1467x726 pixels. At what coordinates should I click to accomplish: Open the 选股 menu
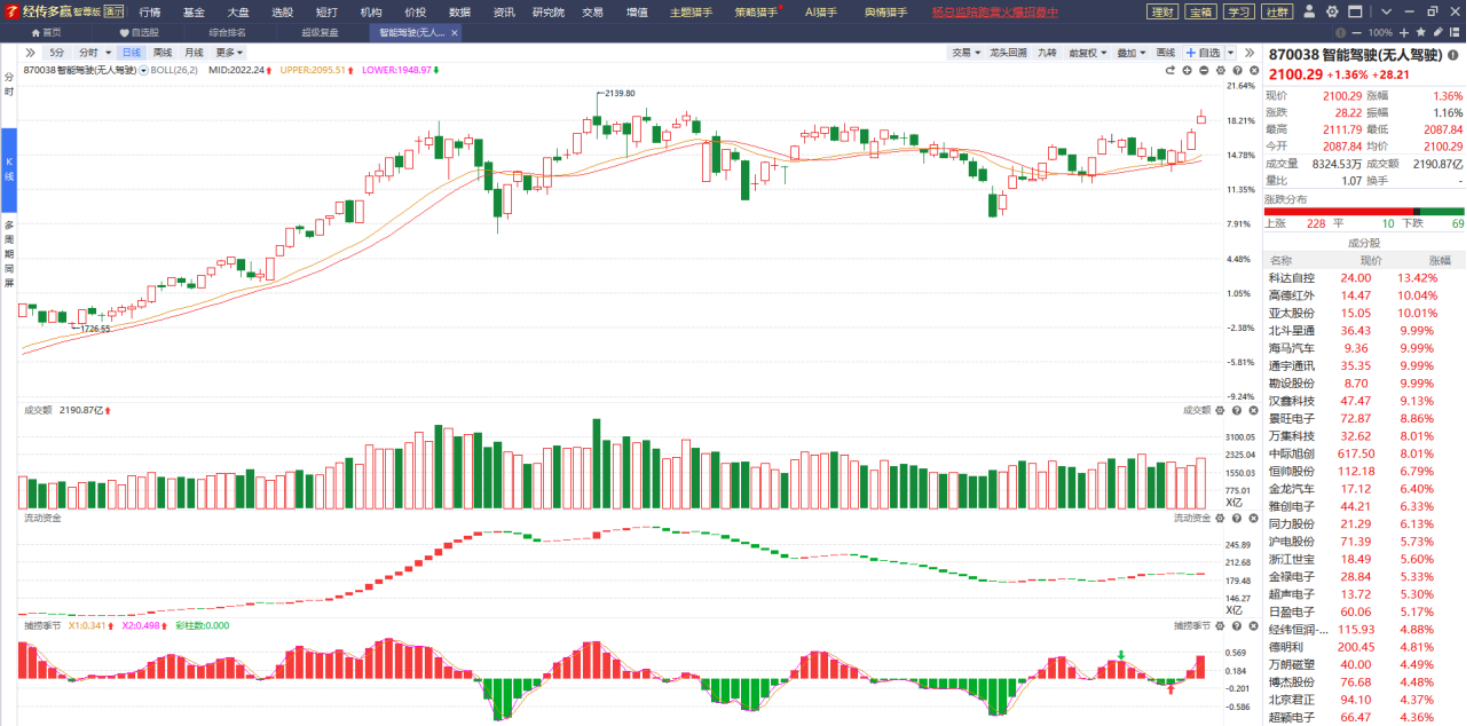(283, 12)
